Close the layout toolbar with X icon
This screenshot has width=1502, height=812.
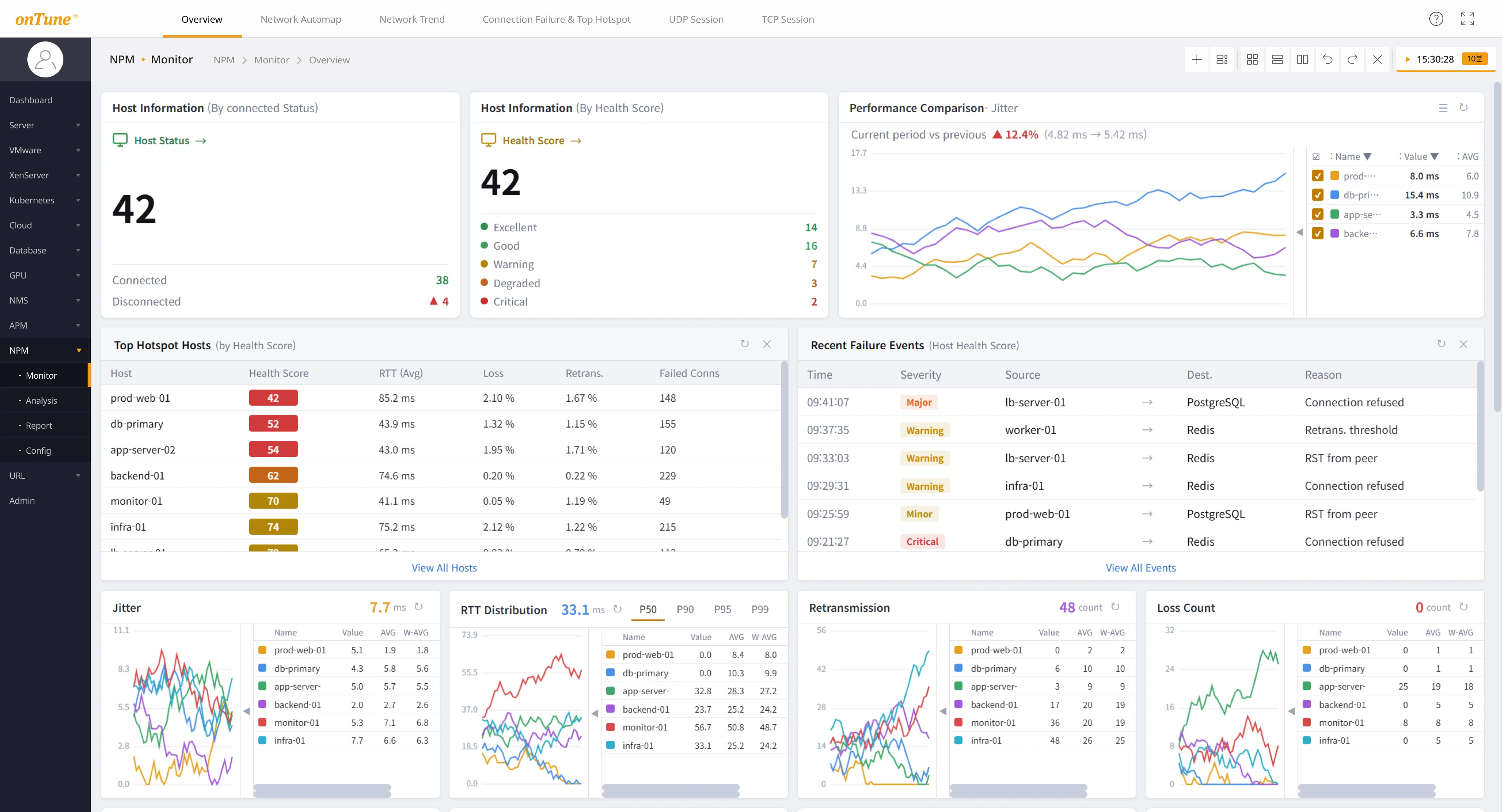[1377, 59]
